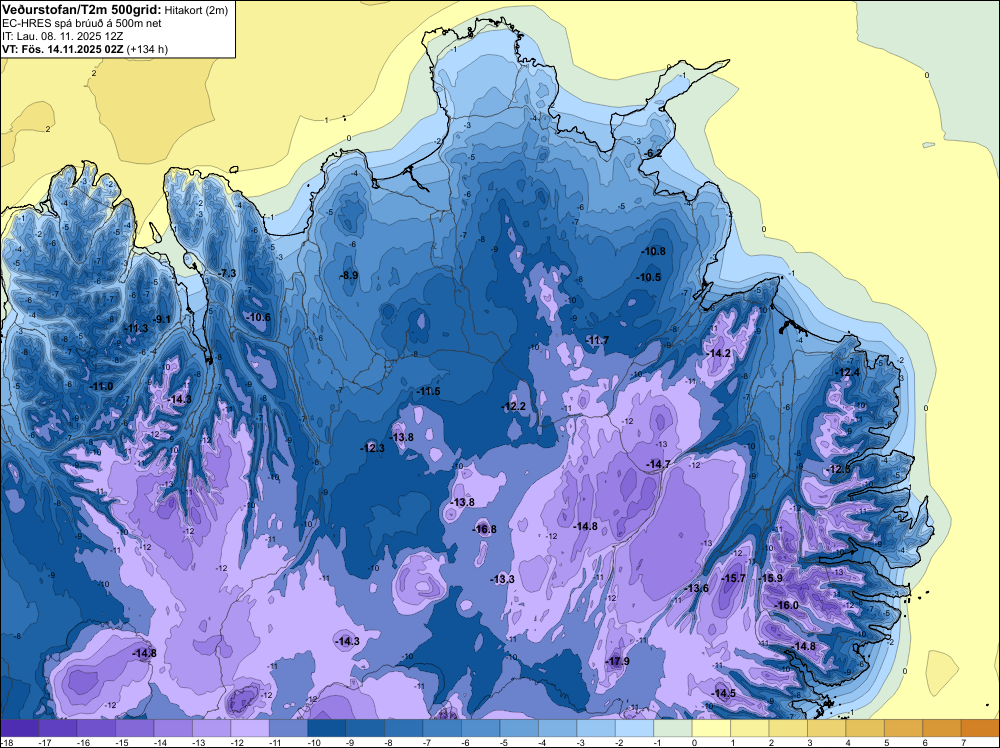This screenshot has width=1000, height=748.
Task: Click the -10.5 temperature value
Action: 651,277
